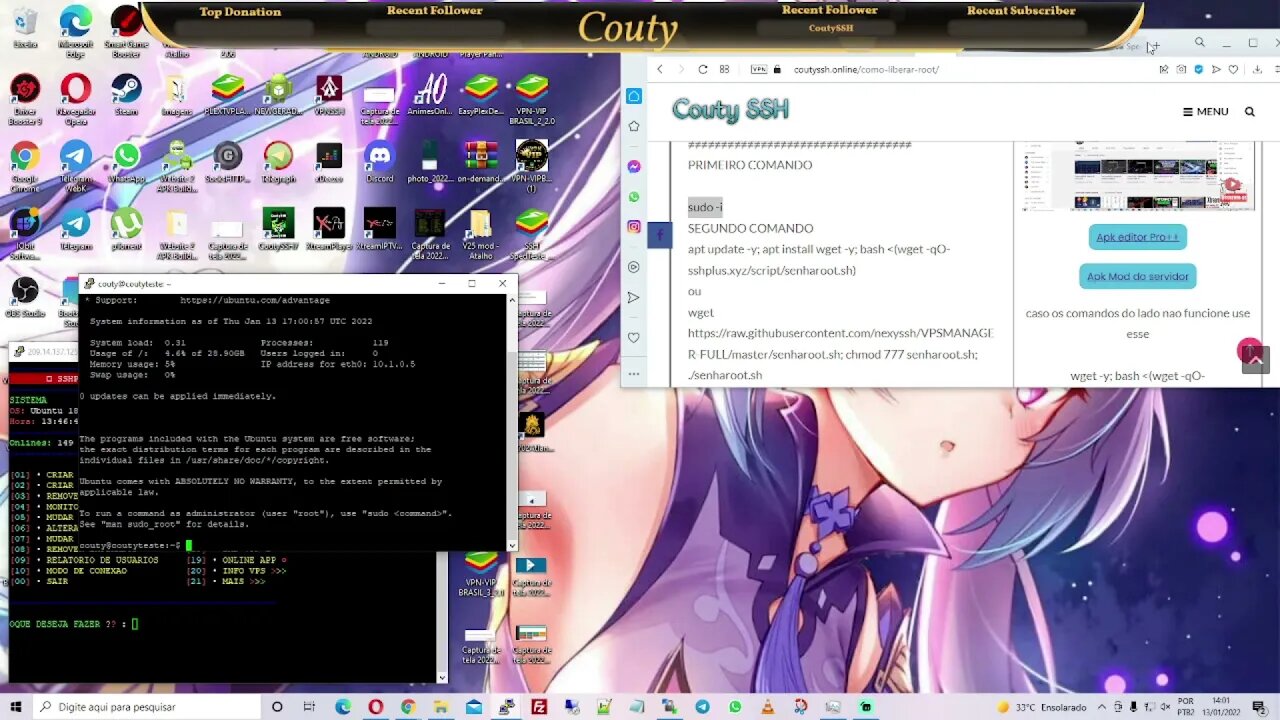This screenshot has height=720, width=1280.
Task: Reload the coutyssh.online page
Action: [702, 69]
